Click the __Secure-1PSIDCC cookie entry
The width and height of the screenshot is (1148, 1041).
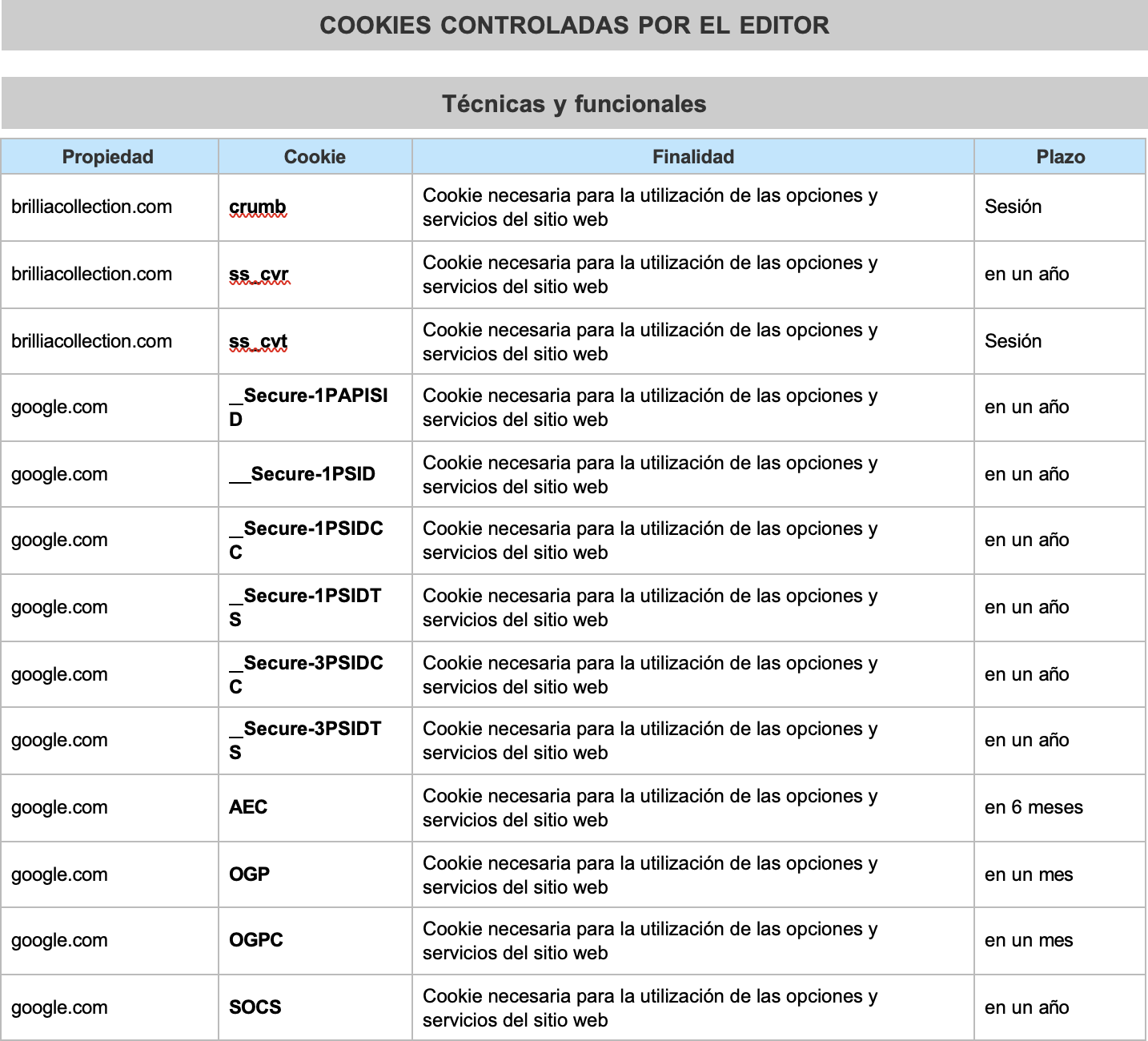306,540
